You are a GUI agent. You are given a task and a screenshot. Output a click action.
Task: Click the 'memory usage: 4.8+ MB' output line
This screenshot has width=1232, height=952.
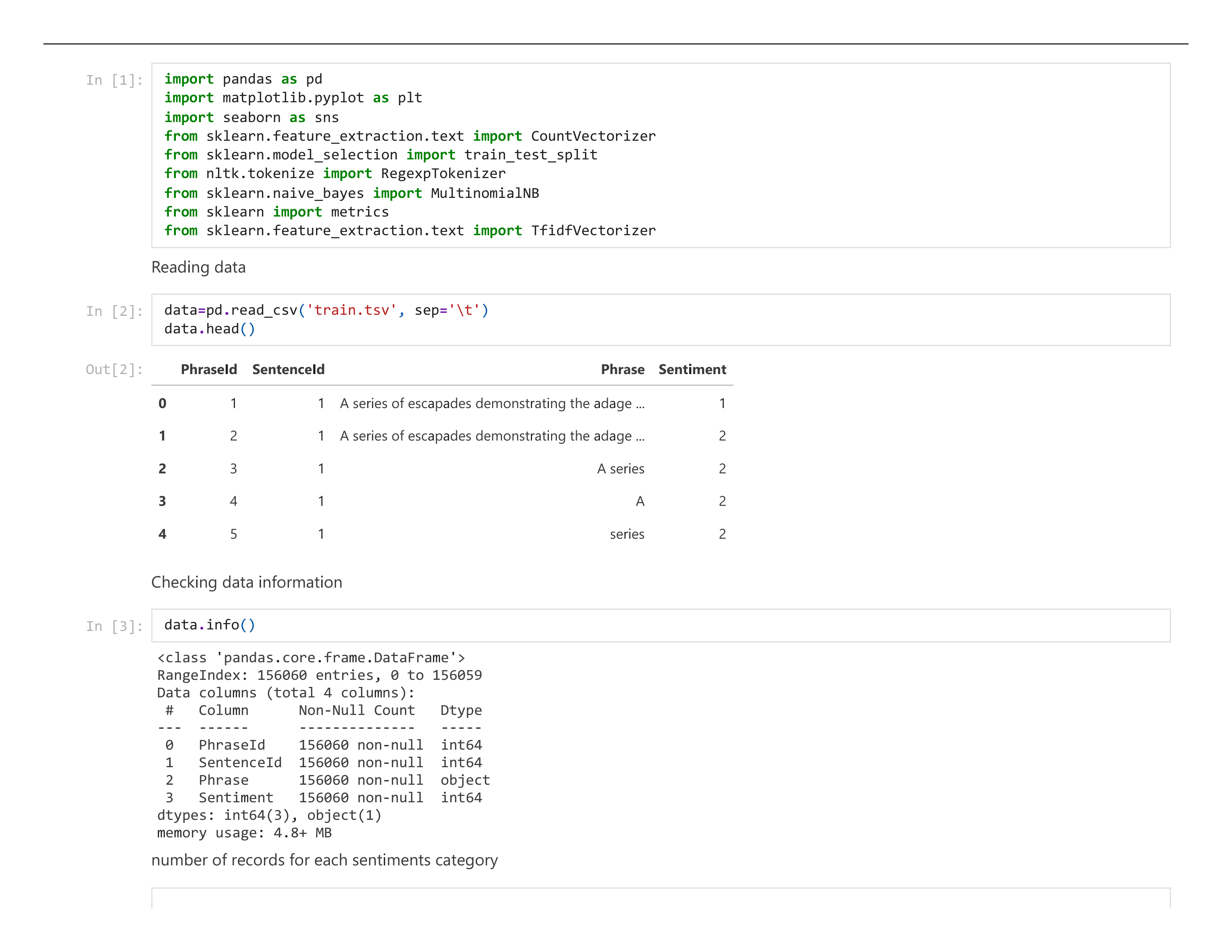(244, 833)
